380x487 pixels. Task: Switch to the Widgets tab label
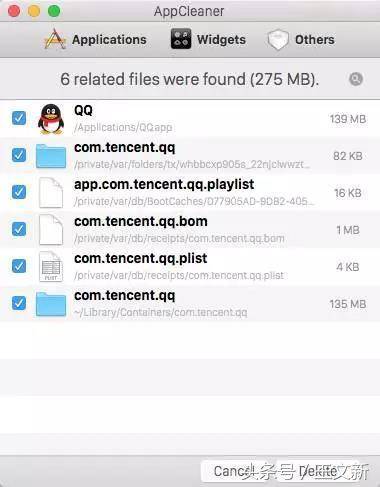pos(221,40)
